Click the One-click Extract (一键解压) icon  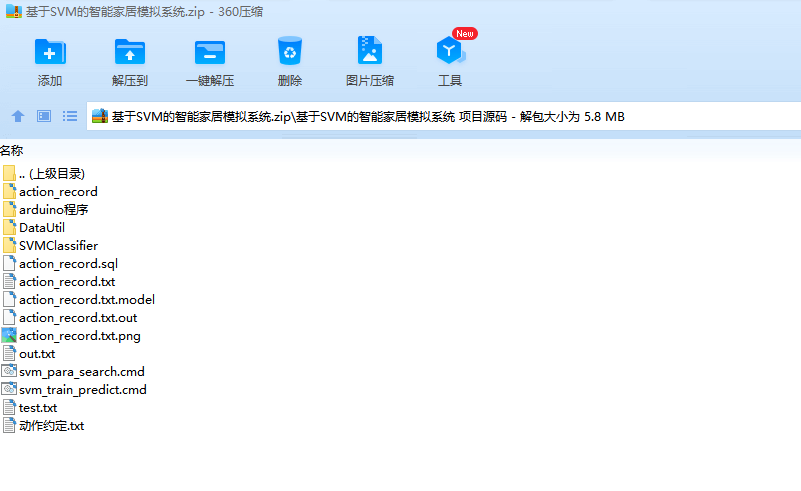(210, 52)
